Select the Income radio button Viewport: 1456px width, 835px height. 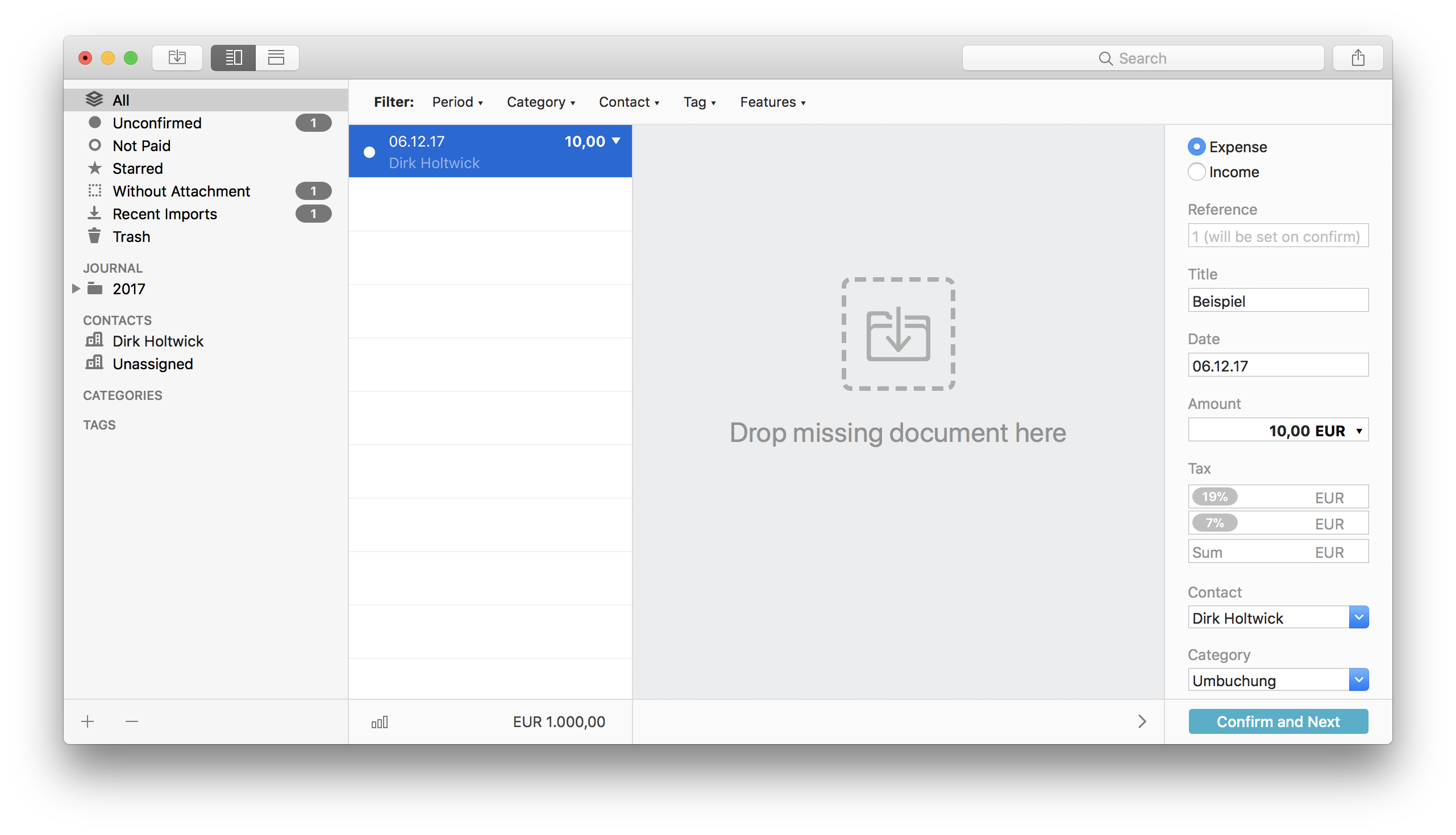pyautogui.click(x=1196, y=172)
